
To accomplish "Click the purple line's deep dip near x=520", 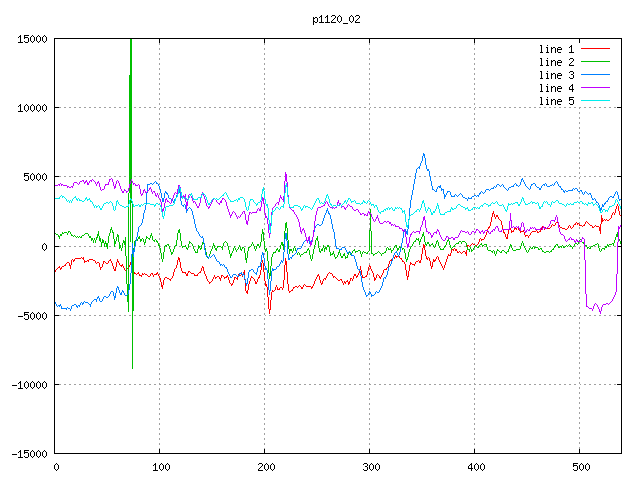I will (600, 312).
